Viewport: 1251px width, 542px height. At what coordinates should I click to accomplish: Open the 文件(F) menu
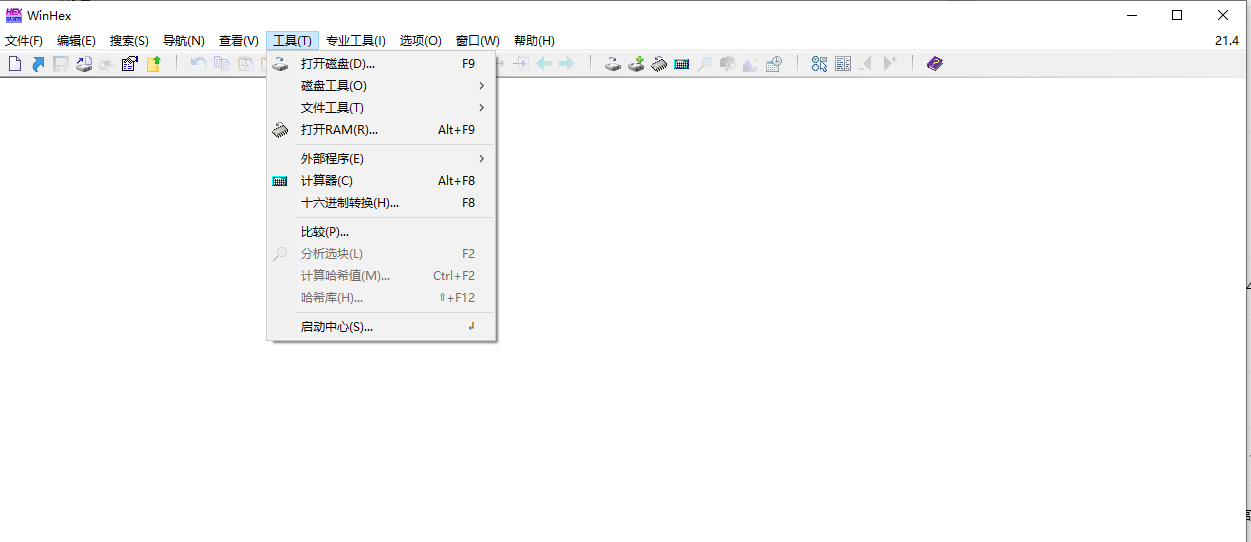(24, 41)
